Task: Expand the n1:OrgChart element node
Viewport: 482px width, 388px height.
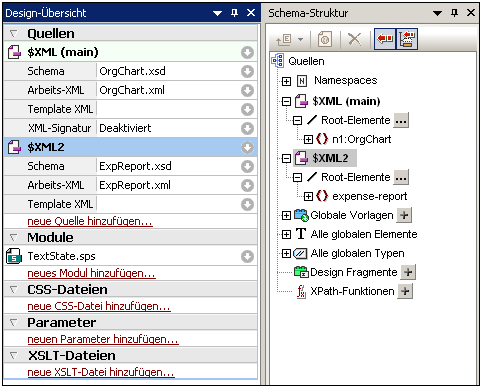Action: 308,139
